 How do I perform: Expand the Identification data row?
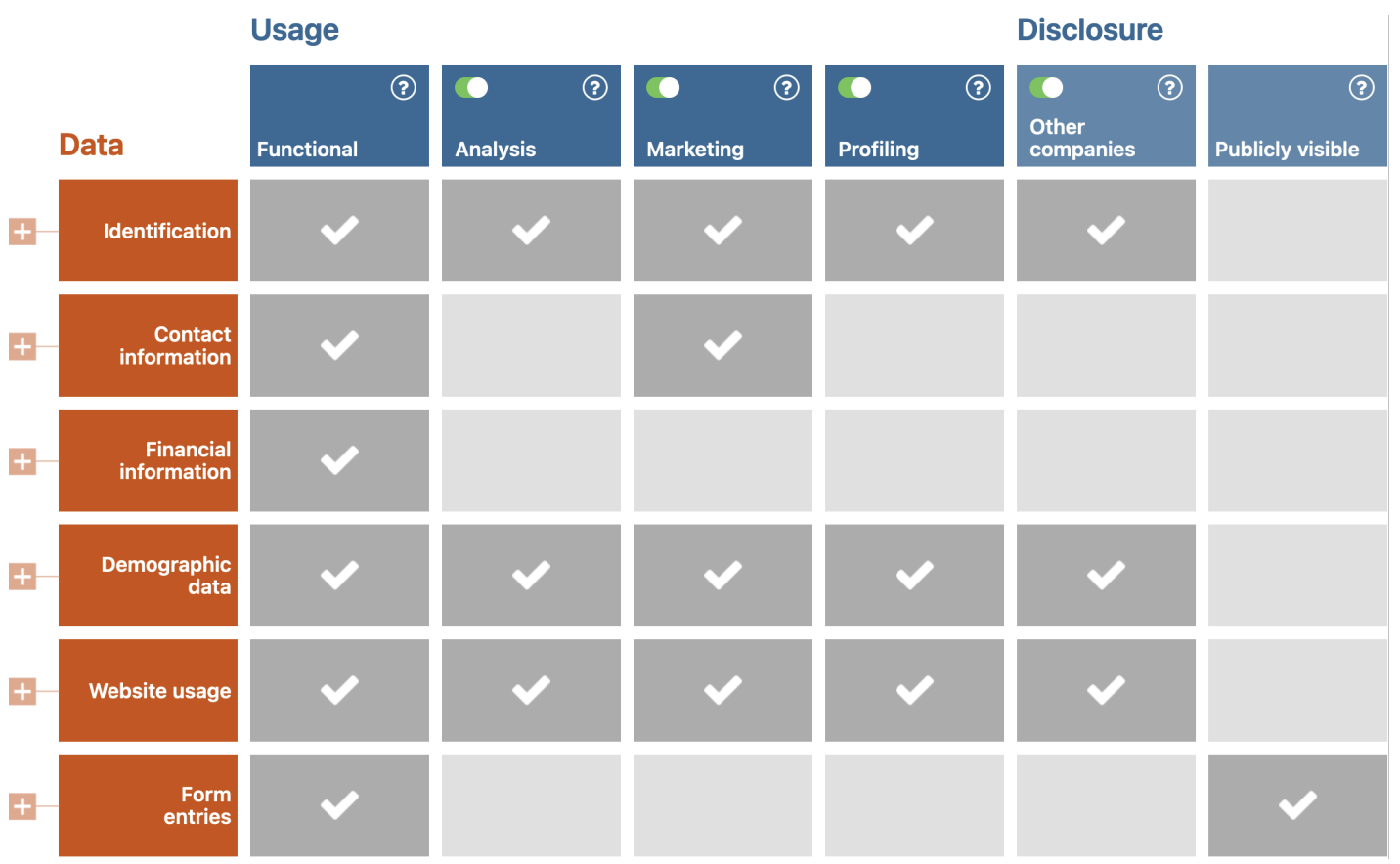pos(22,232)
